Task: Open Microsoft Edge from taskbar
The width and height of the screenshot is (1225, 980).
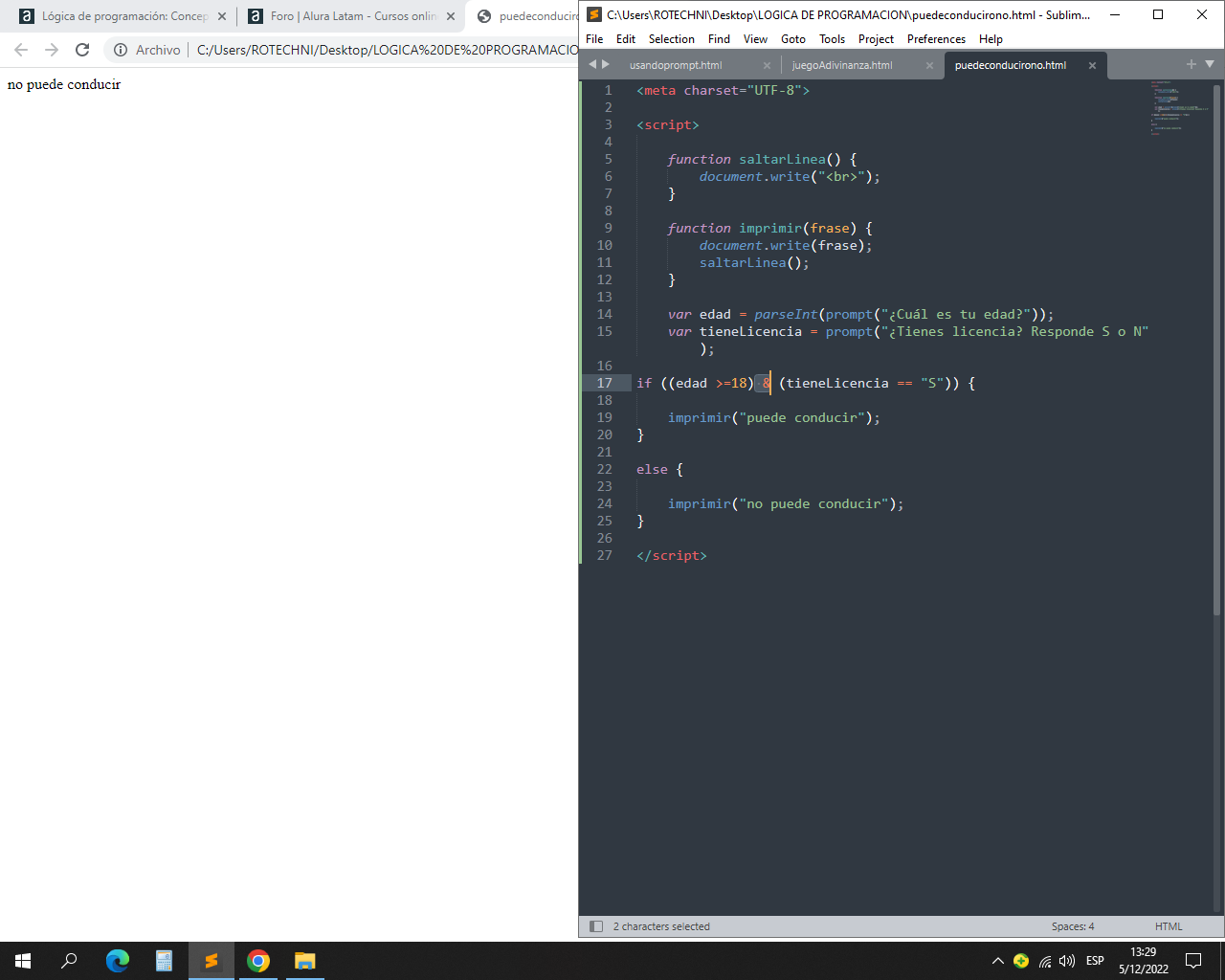Action: click(118, 961)
